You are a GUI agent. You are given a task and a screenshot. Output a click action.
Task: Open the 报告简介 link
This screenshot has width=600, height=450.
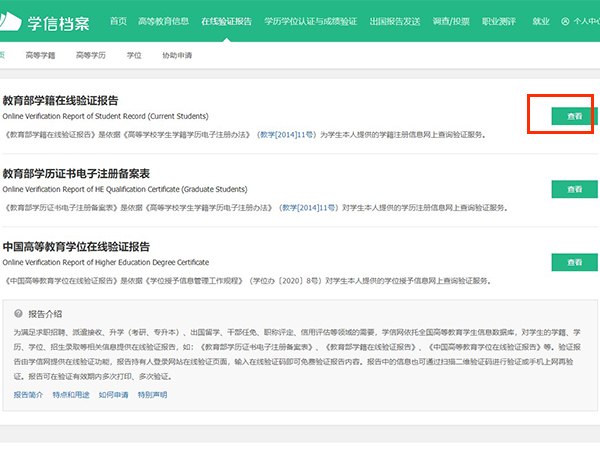[x=28, y=395]
